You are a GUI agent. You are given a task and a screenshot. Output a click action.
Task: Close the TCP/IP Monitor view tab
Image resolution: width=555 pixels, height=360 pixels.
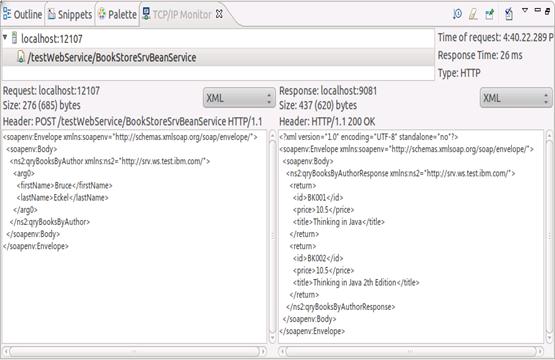[219, 14]
